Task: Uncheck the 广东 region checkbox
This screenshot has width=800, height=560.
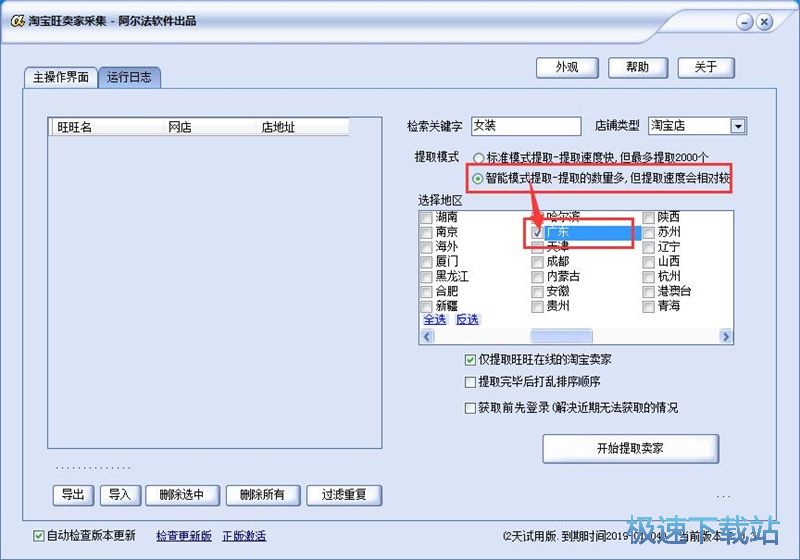Action: pyautogui.click(x=537, y=233)
